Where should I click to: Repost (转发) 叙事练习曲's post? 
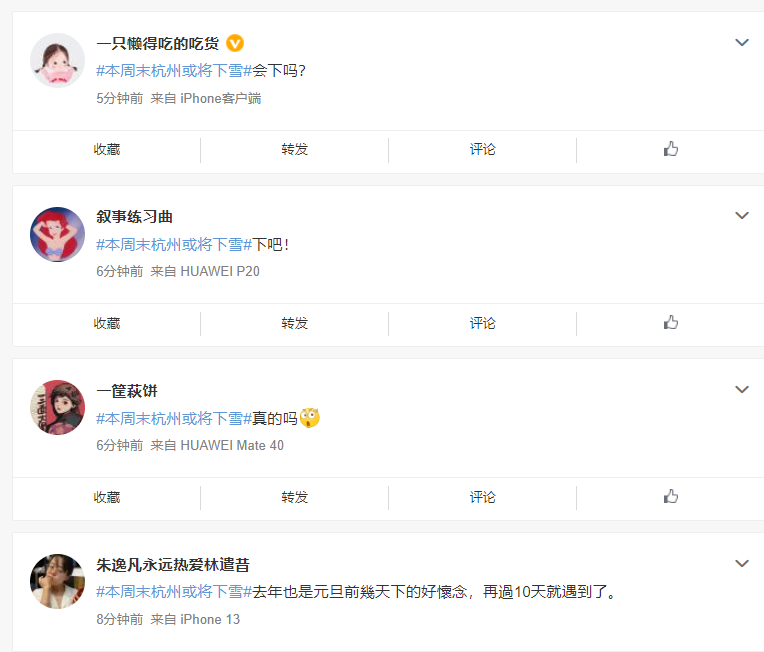295,323
